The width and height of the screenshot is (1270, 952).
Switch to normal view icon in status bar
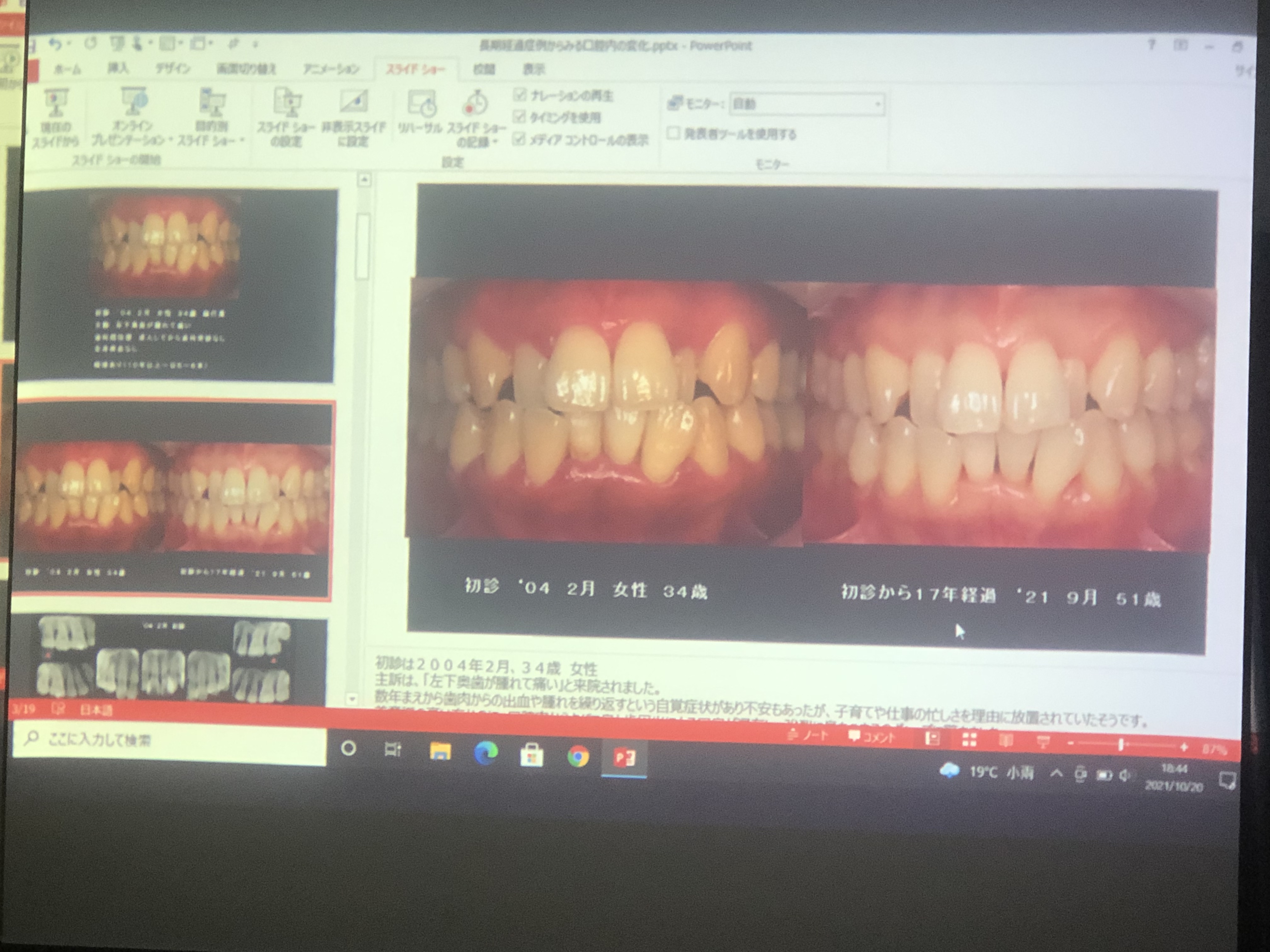[932, 739]
